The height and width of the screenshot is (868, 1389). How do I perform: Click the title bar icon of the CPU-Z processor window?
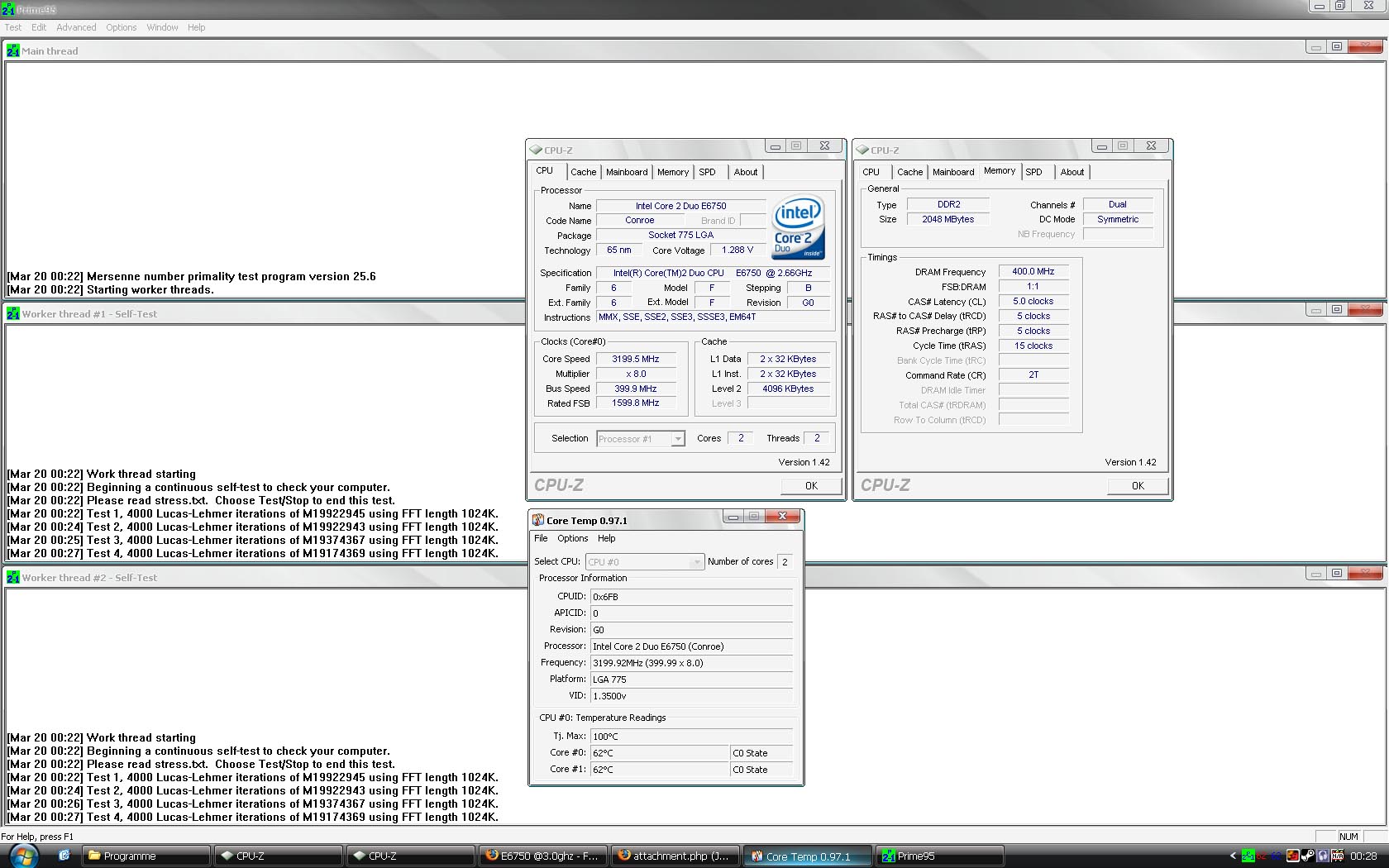[x=536, y=150]
